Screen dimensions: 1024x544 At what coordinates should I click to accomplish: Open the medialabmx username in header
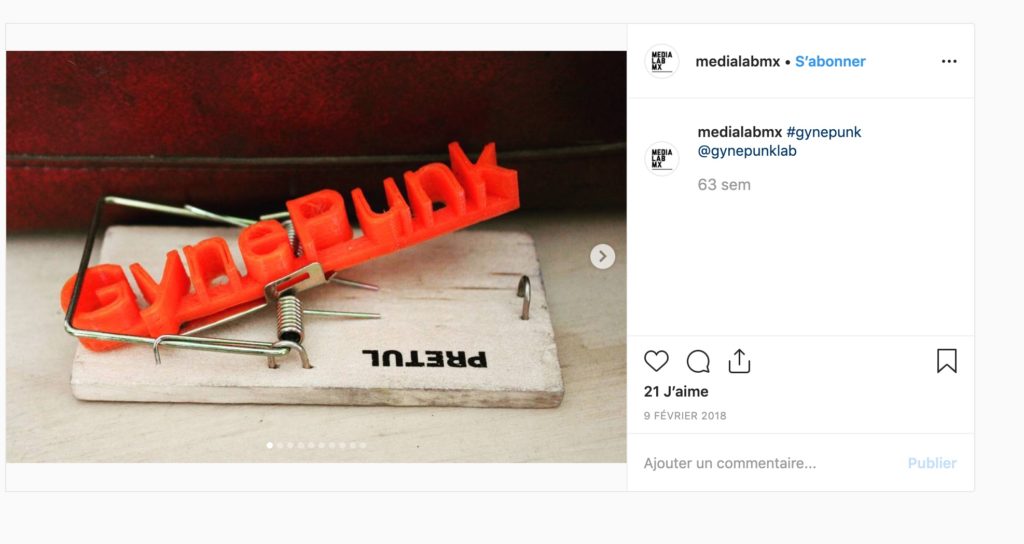pyautogui.click(x=737, y=61)
